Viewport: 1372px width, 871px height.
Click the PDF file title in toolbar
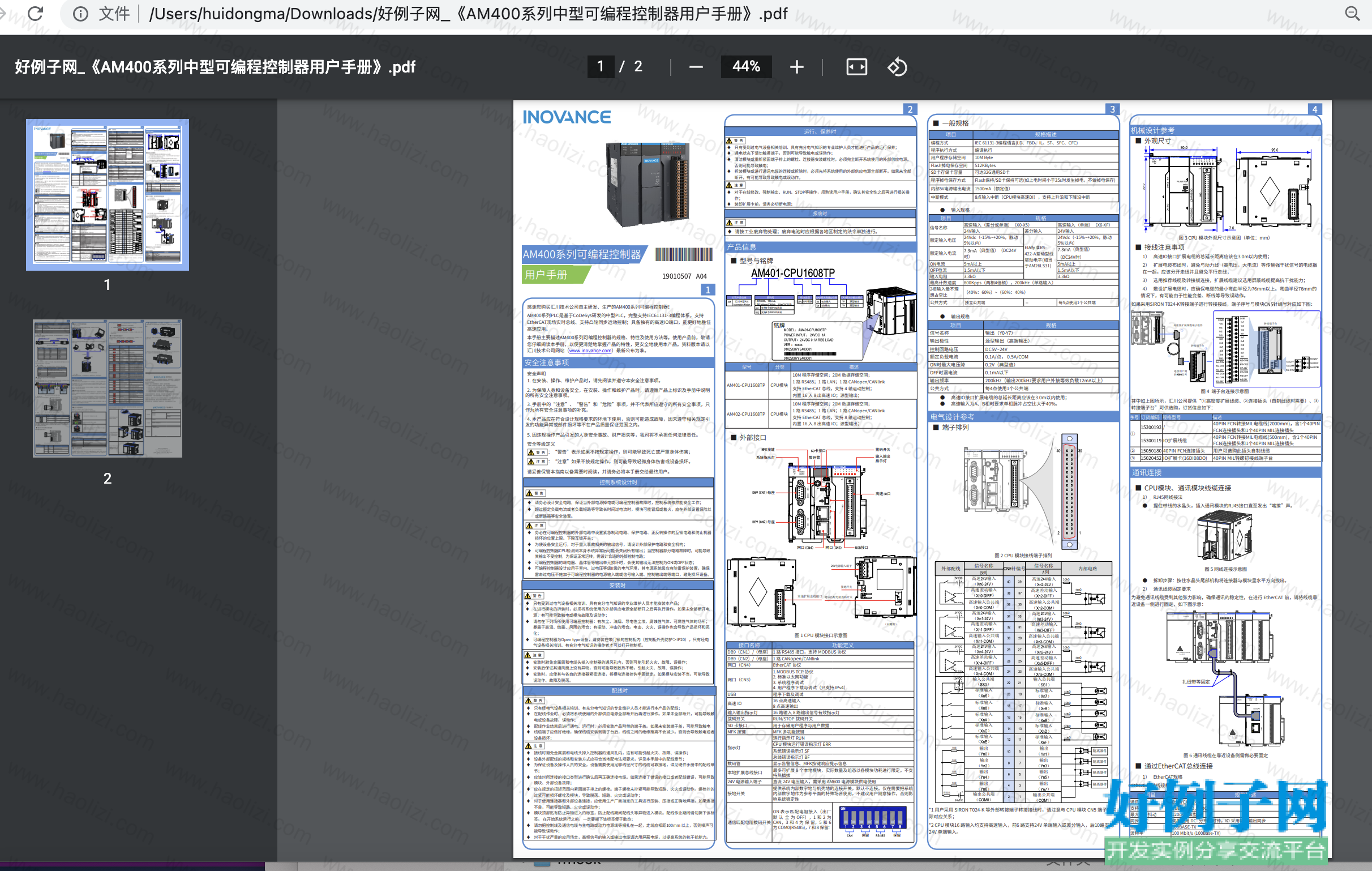(216, 67)
